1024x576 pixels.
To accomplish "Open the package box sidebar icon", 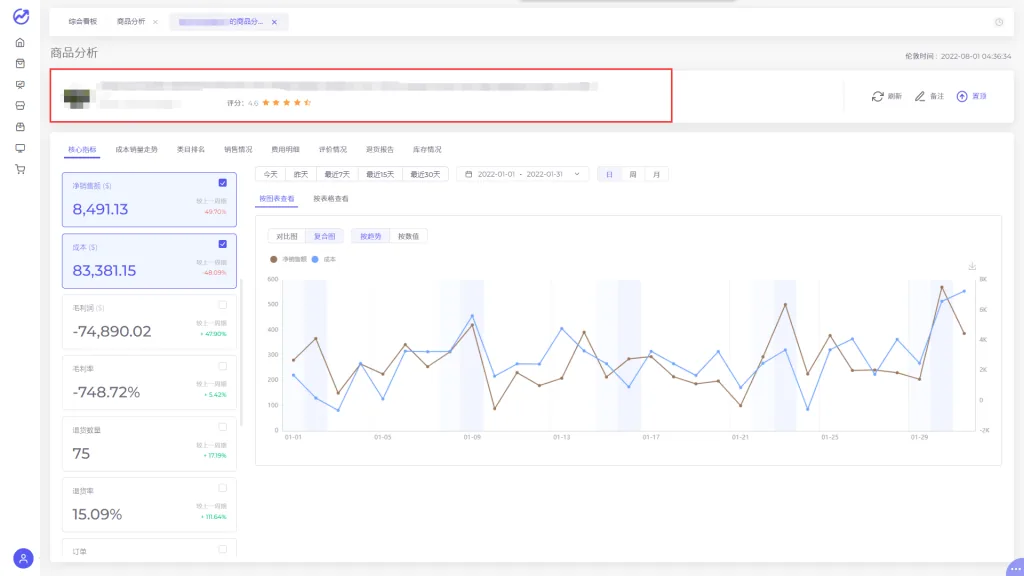I will [x=20, y=127].
